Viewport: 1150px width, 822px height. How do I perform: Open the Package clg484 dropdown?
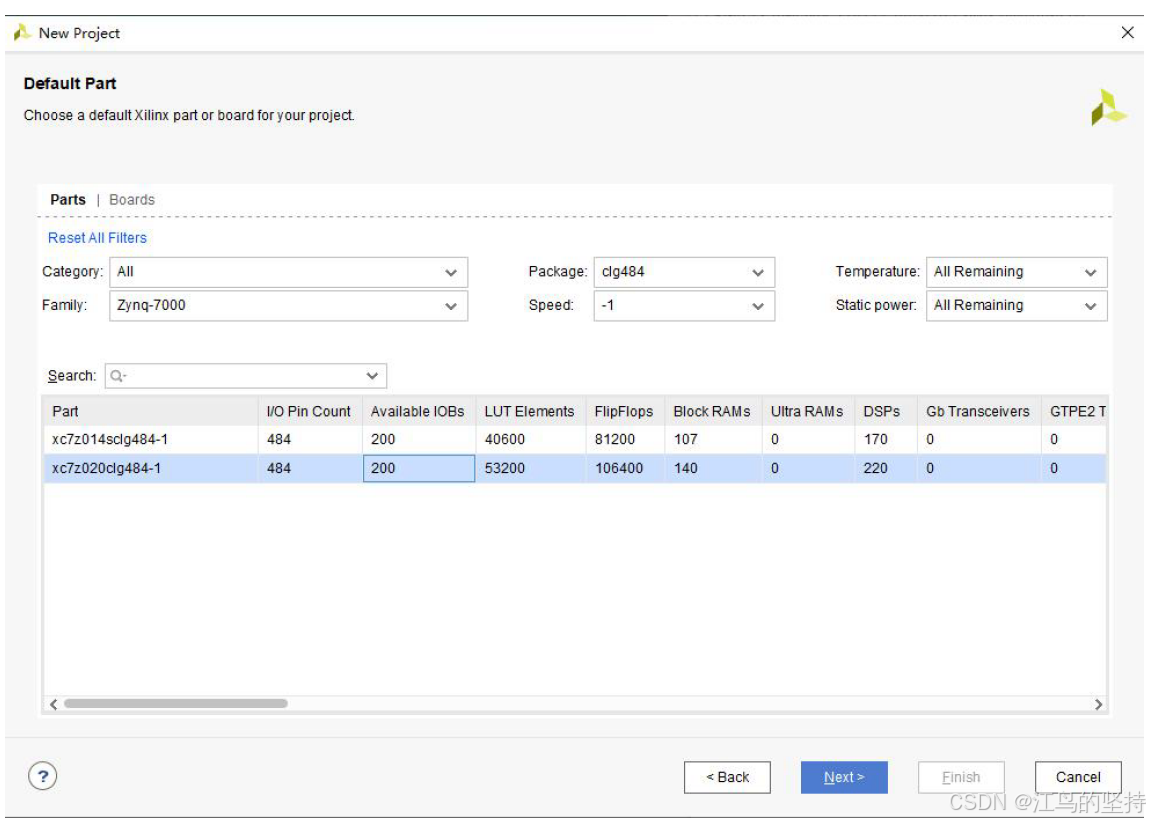pyautogui.click(x=684, y=272)
